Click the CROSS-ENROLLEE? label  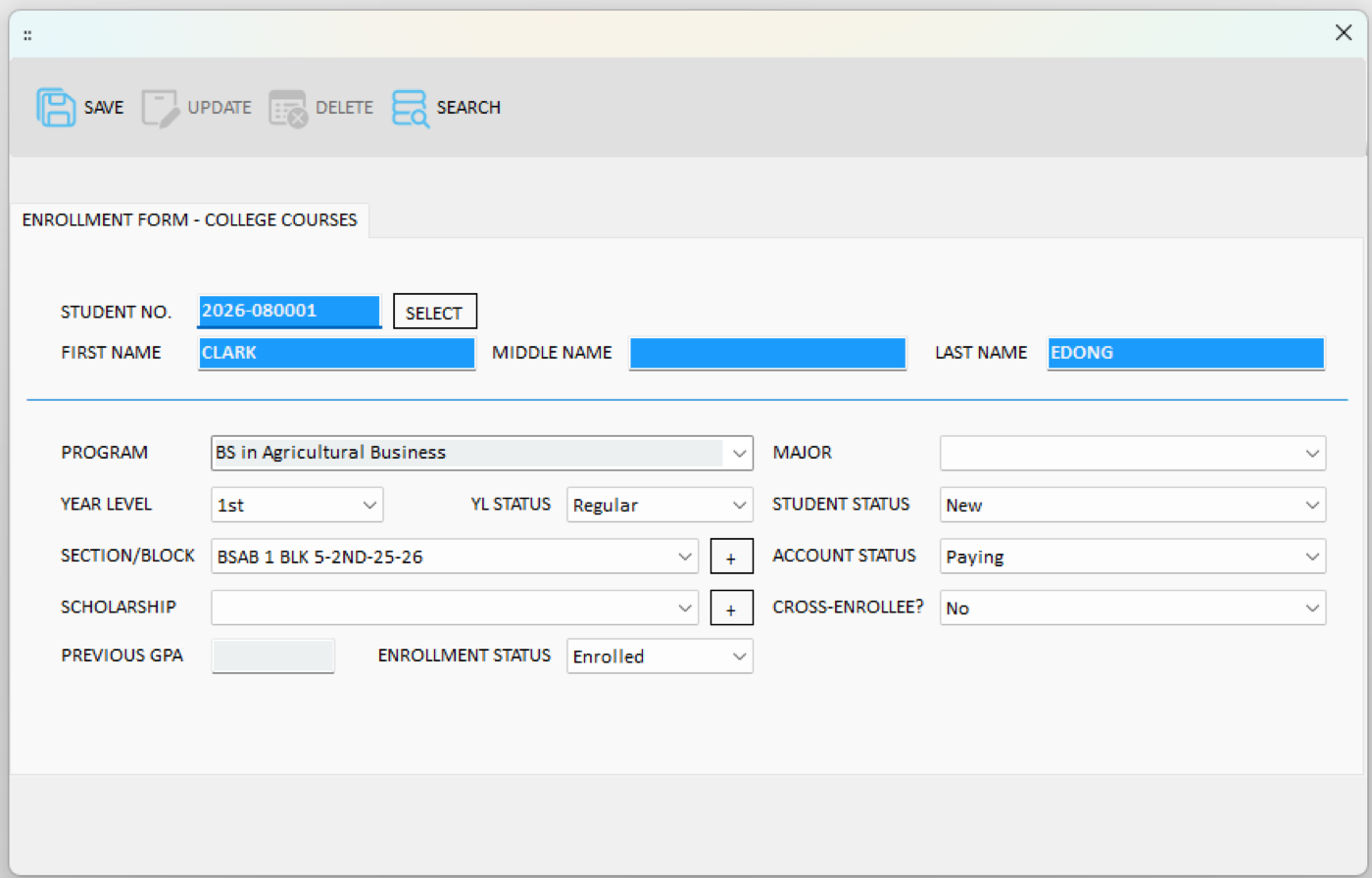pos(848,608)
